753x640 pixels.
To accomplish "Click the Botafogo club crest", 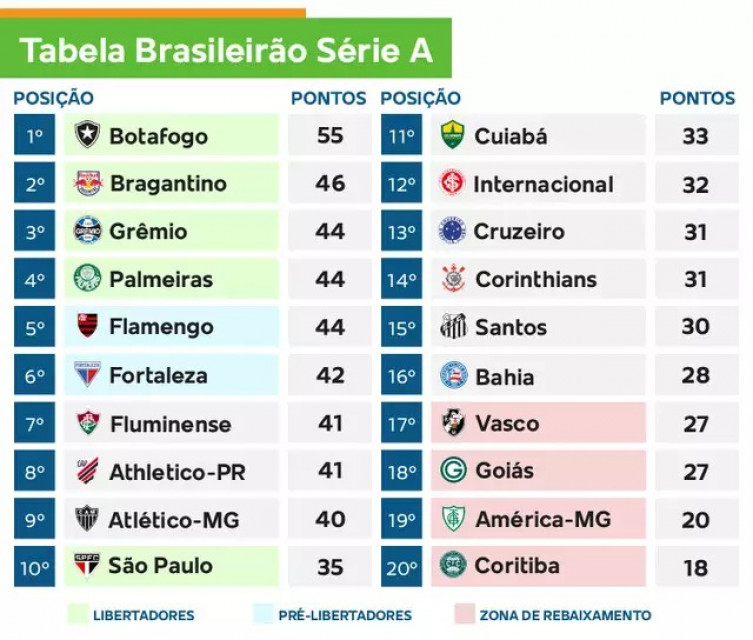I will point(87,134).
